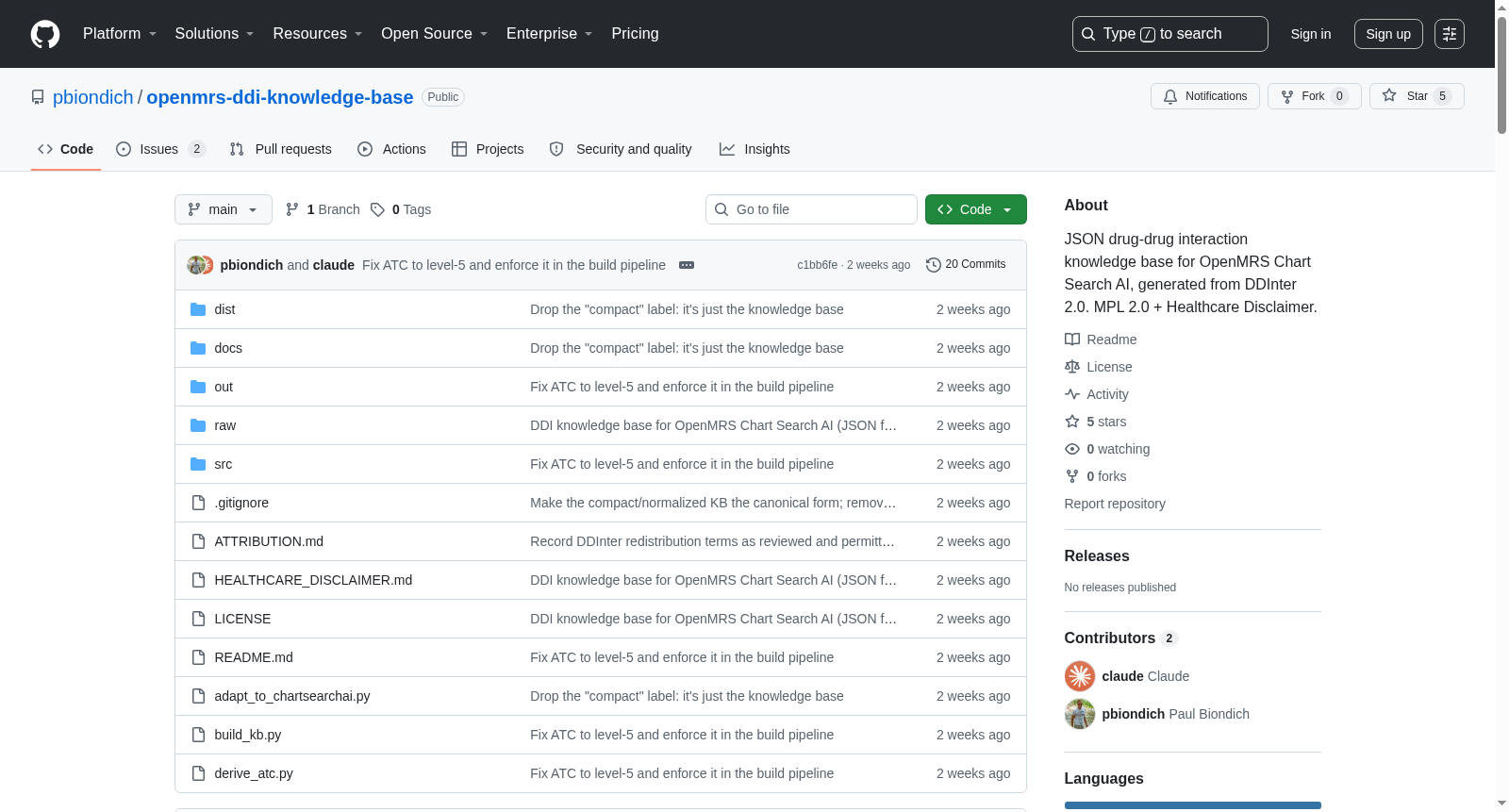The image size is (1509, 812).
Task: Click the build_kb.py file icon
Action: [198, 735]
